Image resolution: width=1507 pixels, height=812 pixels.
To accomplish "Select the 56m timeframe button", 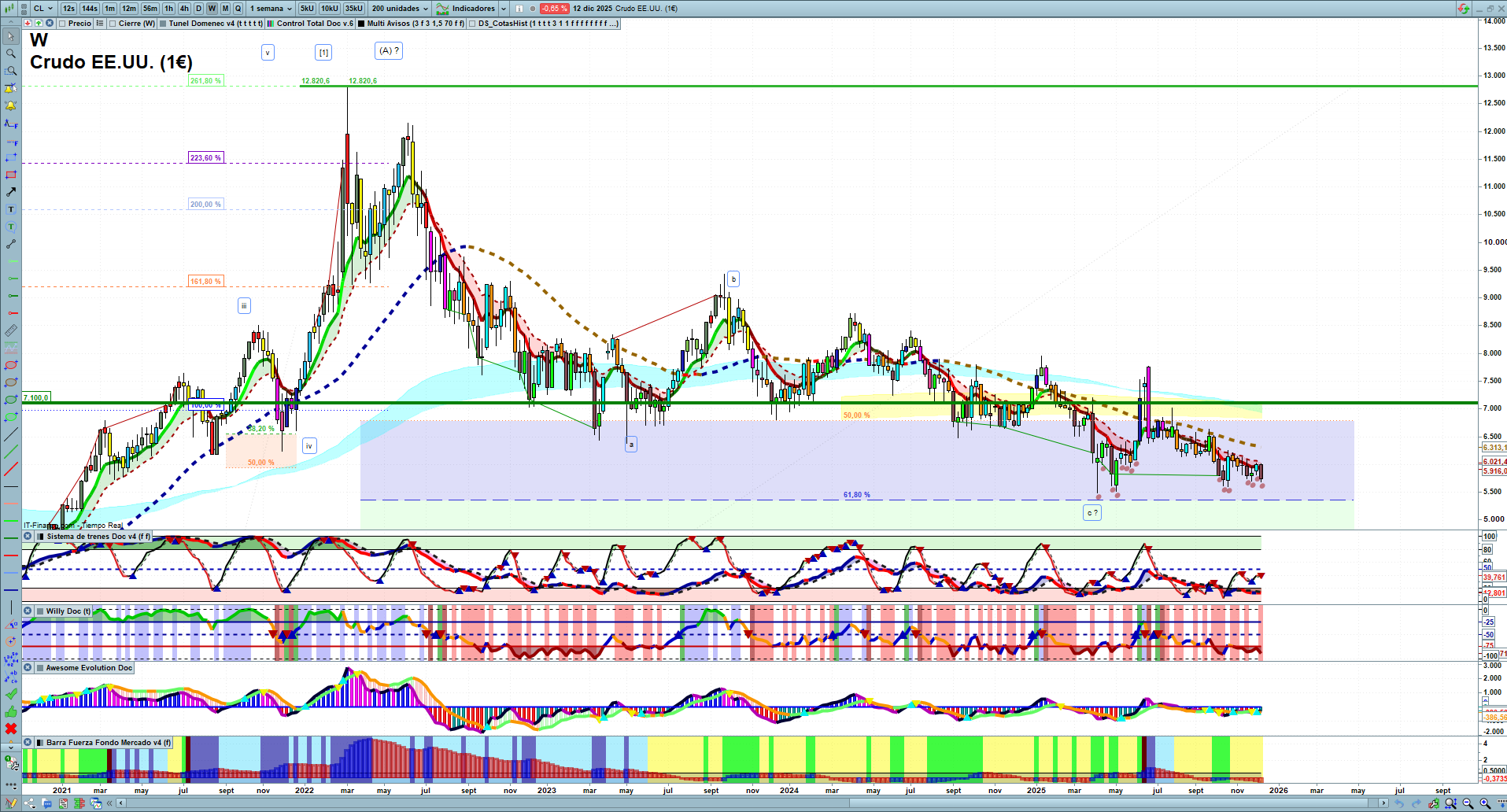I will (x=150, y=9).
